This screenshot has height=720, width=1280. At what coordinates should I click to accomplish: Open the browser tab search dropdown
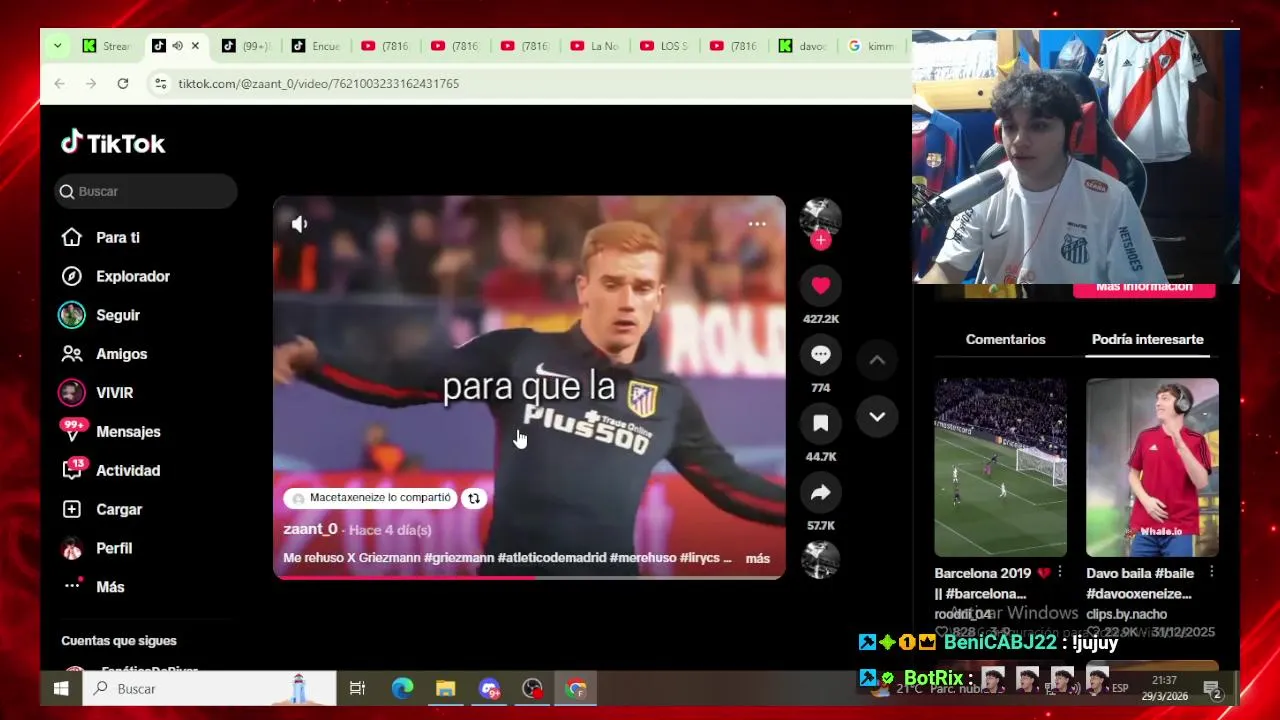click(57, 46)
